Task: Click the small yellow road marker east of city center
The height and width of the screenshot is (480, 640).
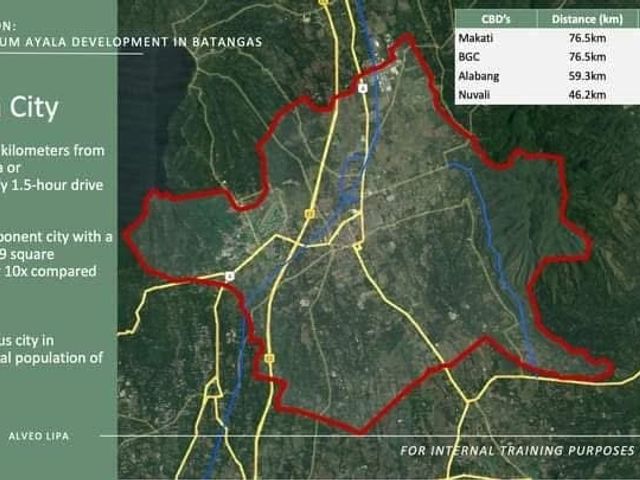Action: [358, 246]
